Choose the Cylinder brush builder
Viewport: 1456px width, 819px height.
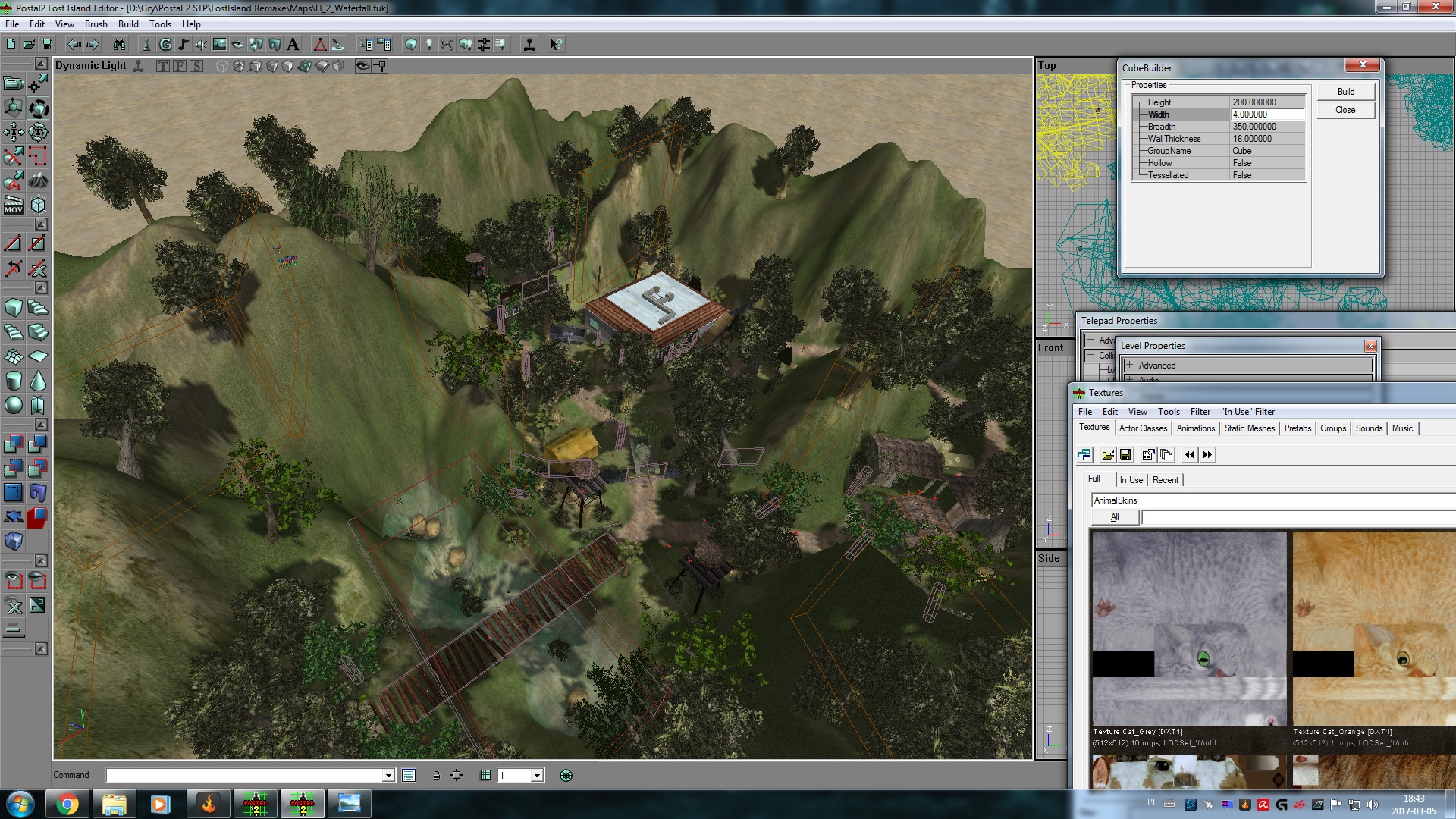pyautogui.click(x=14, y=381)
